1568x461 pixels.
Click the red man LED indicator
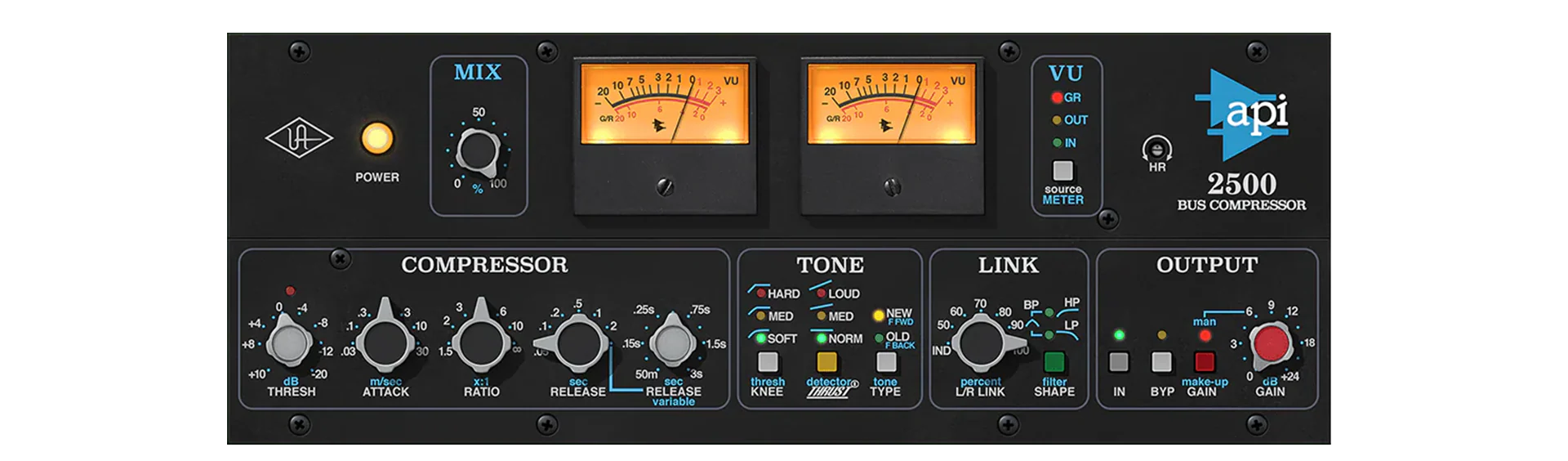[x=1205, y=335]
